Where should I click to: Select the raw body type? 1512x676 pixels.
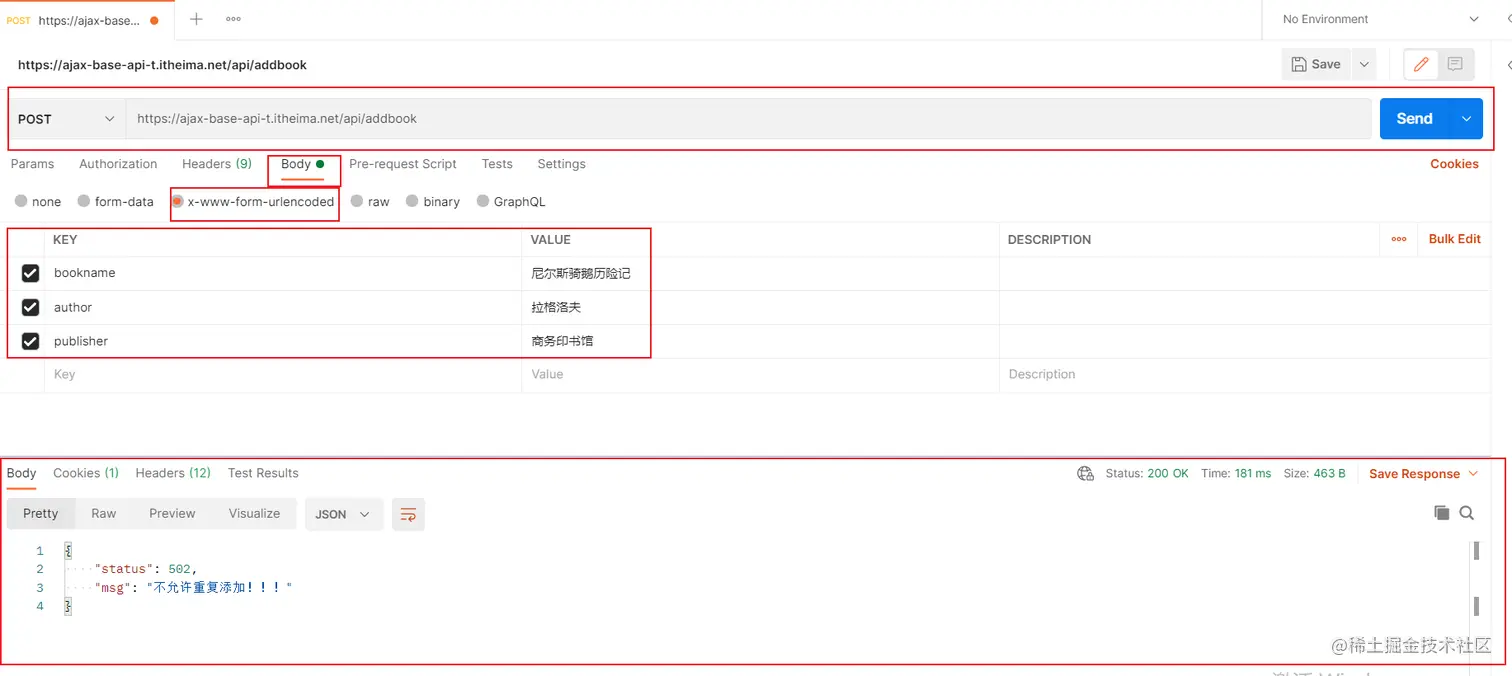point(370,201)
